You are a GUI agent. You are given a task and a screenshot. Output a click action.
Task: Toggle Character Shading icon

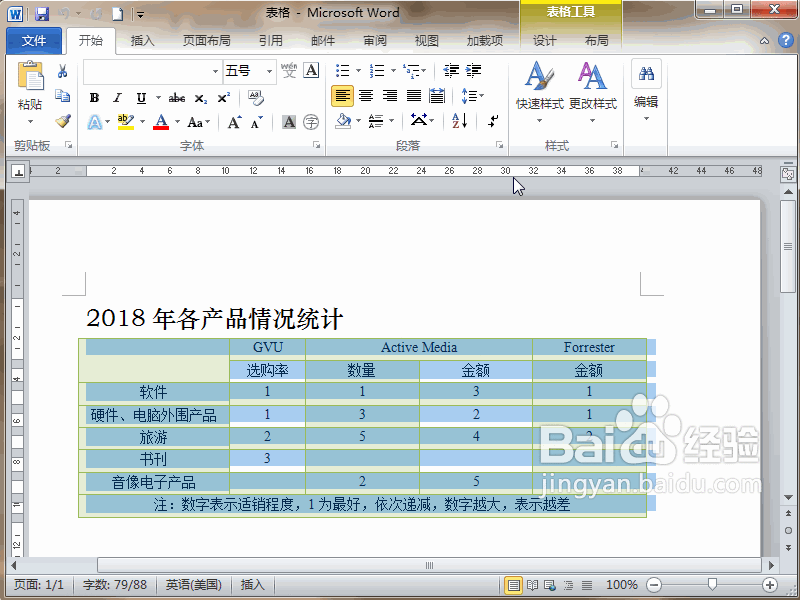289,122
